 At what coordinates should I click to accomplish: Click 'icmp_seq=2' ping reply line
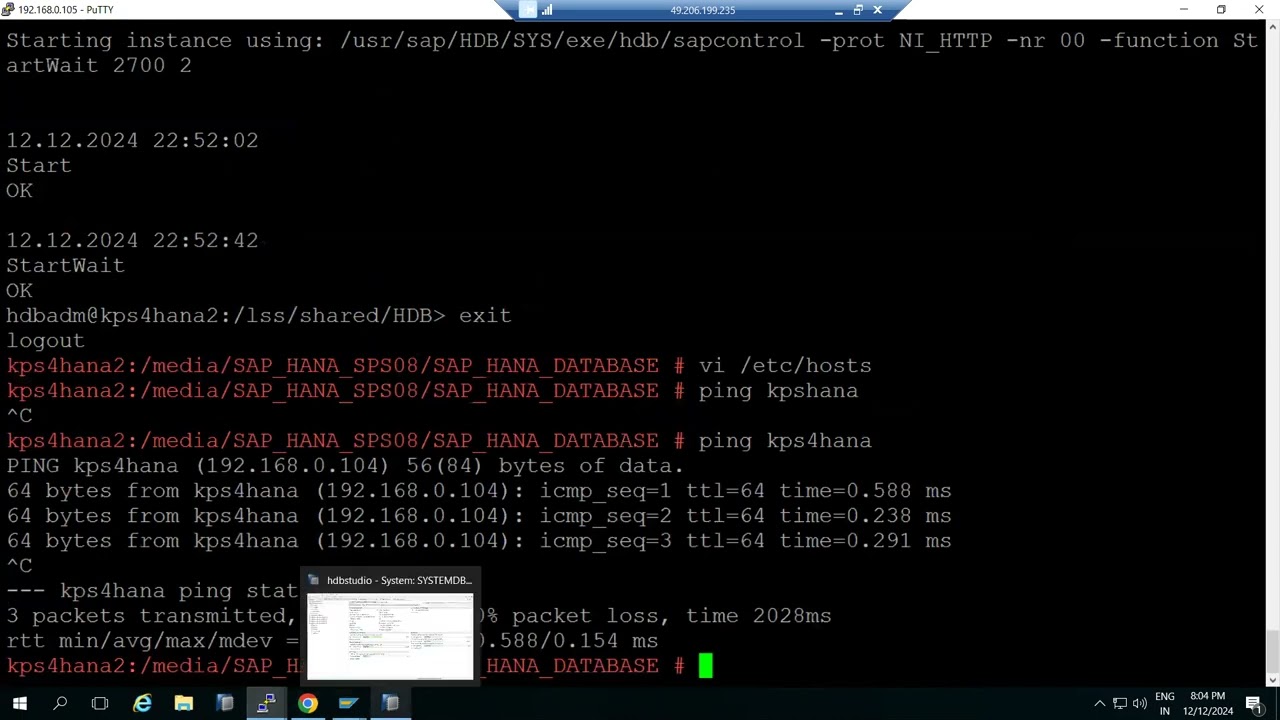(x=479, y=516)
